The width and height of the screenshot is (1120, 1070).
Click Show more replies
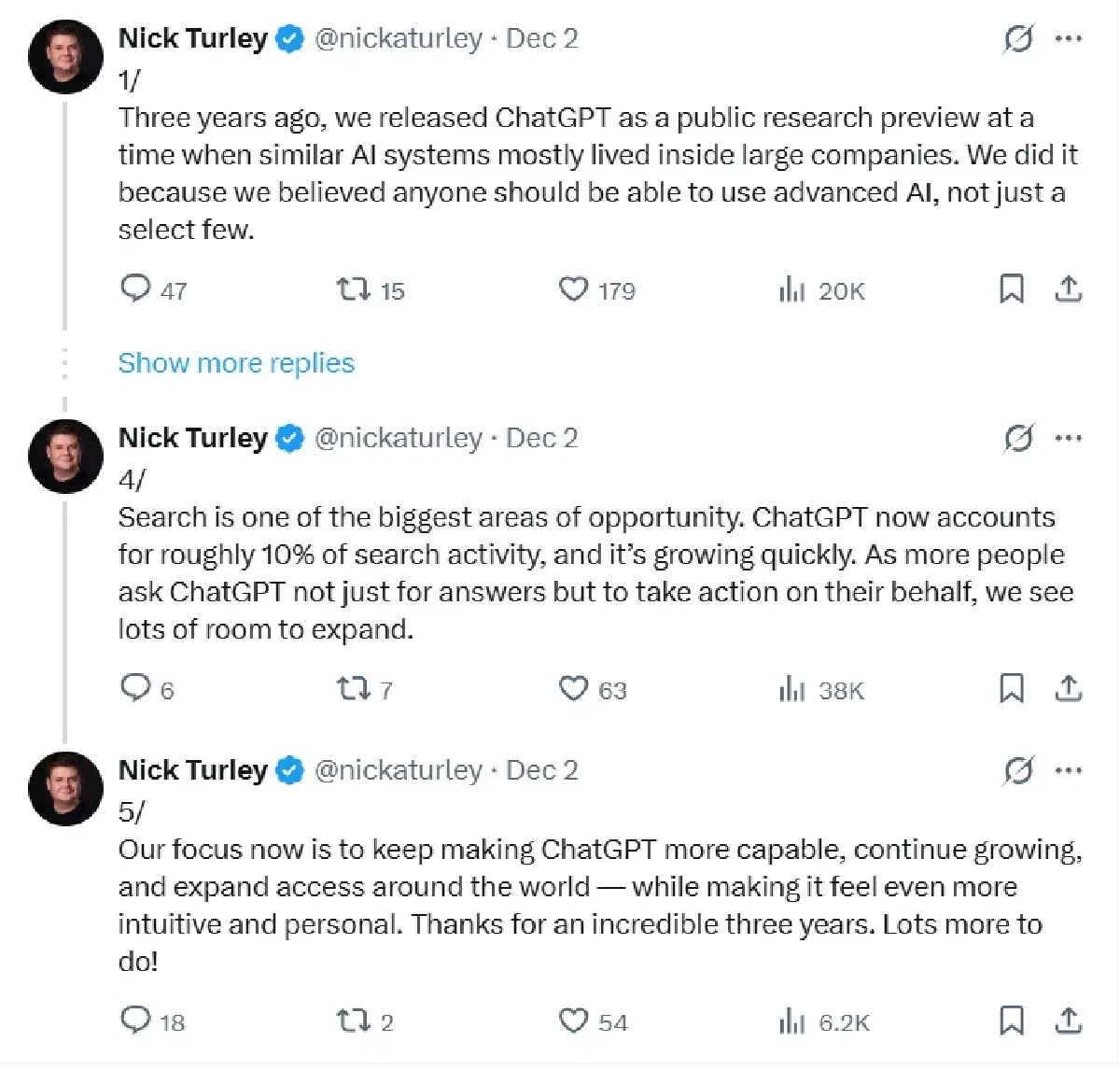click(x=235, y=362)
